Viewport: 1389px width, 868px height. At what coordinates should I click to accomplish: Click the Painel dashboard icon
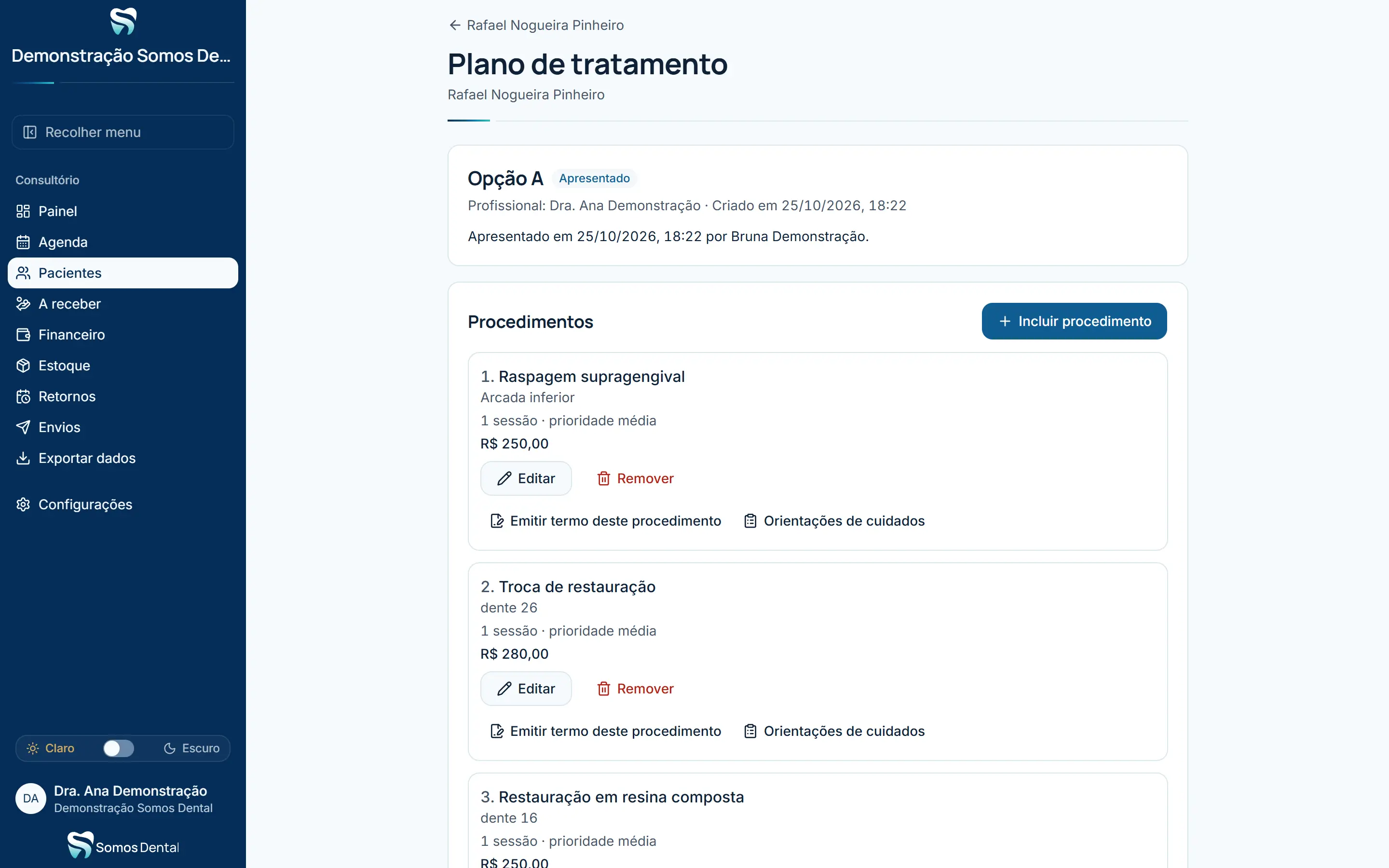23,211
